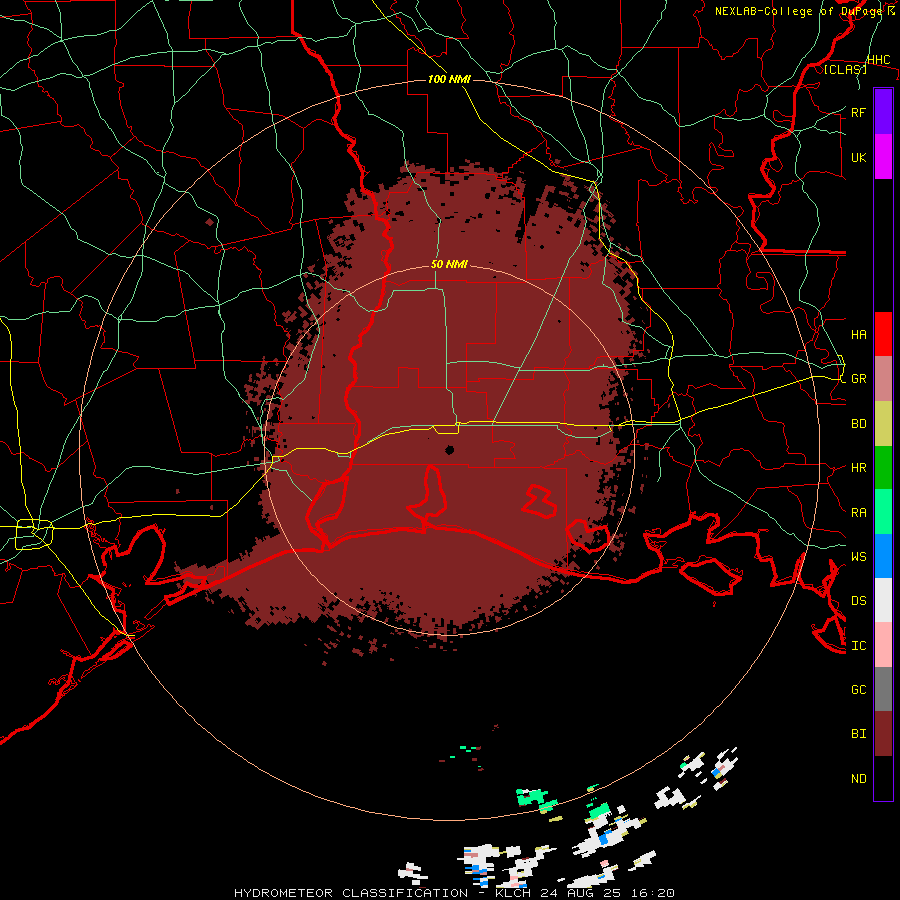Click the RA legend label
This screenshot has height=900, width=900.
tap(858, 513)
